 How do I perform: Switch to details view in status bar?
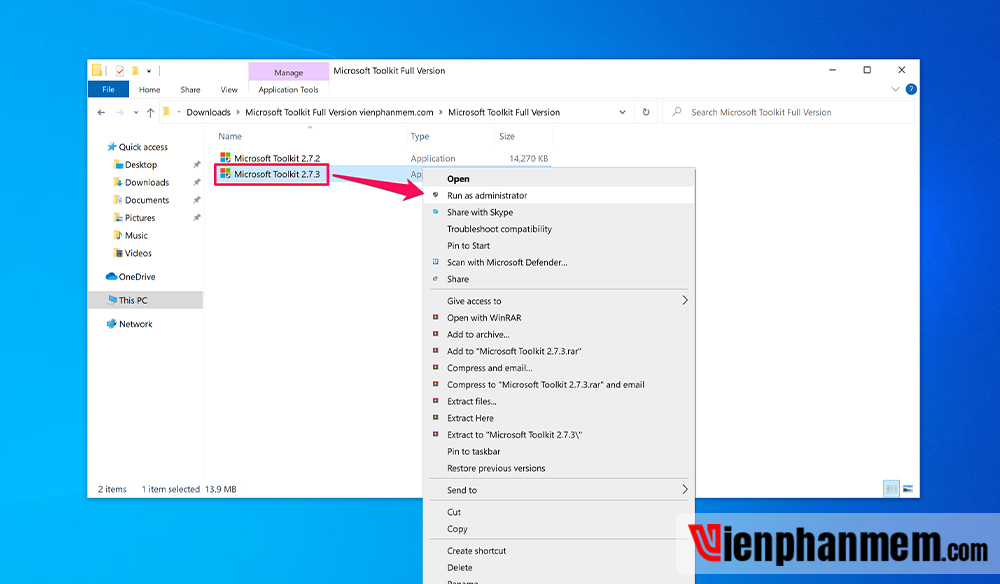891,489
